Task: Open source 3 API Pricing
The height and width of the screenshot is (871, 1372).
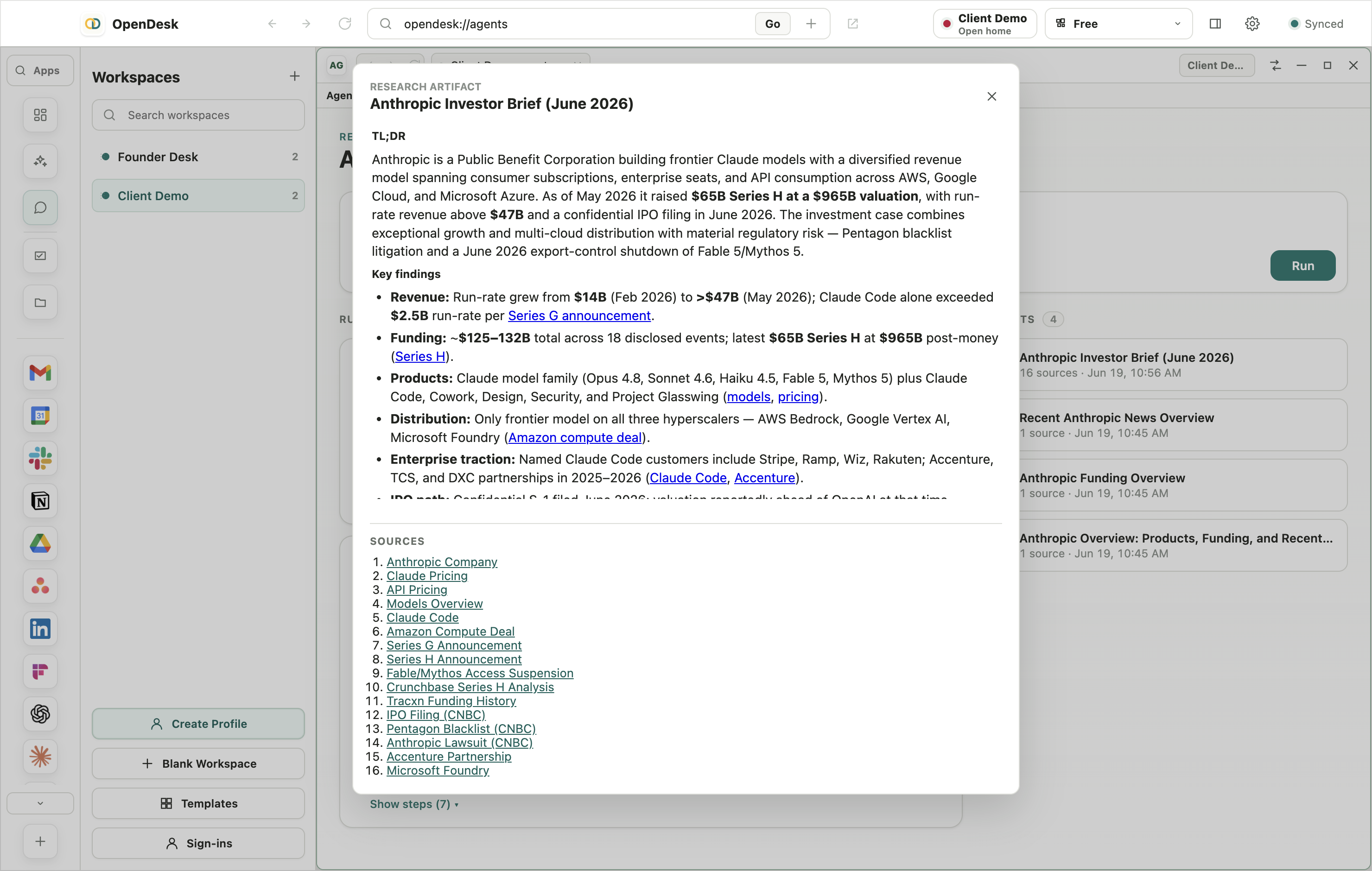Action: click(417, 590)
